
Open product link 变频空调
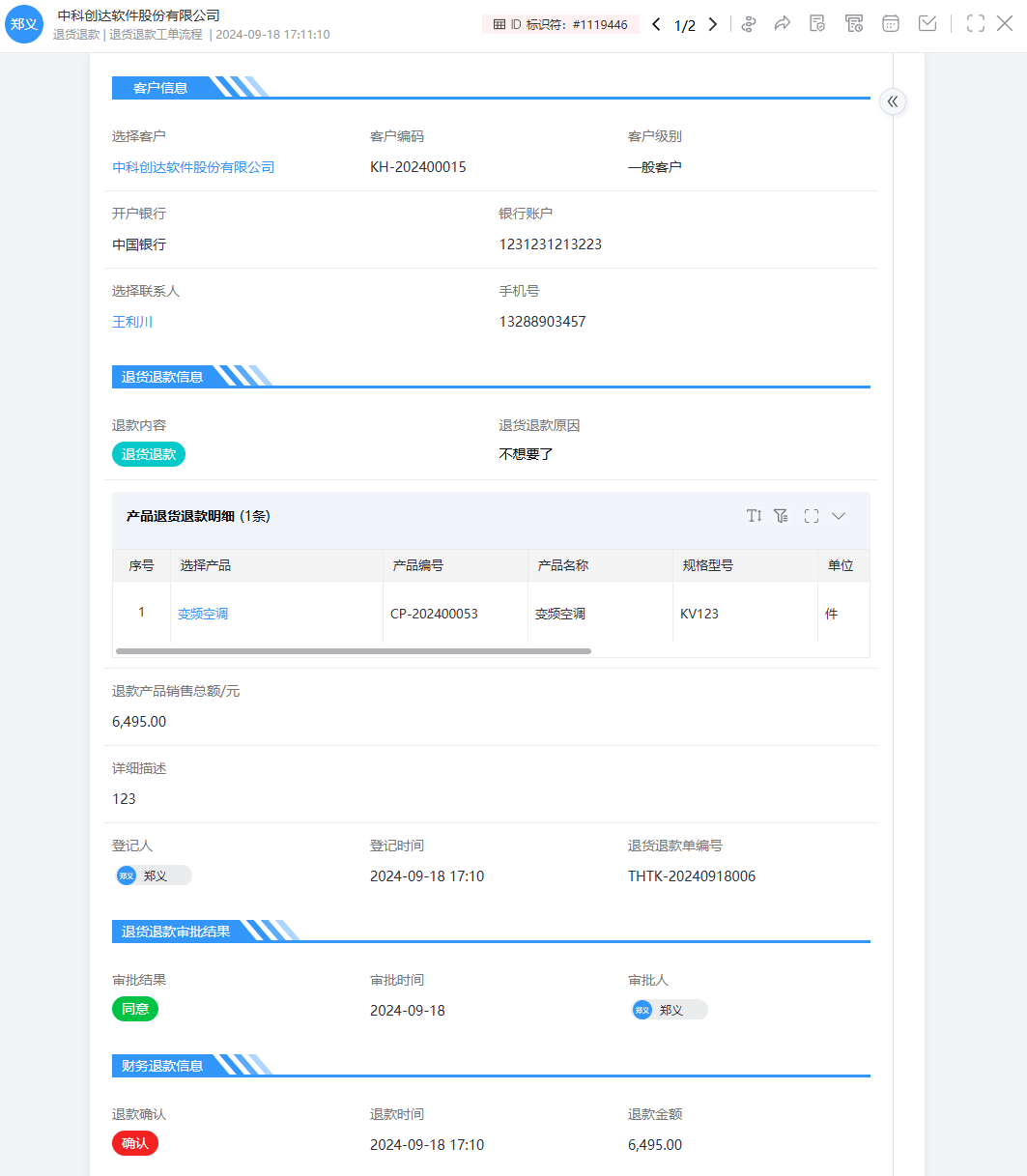pos(203,614)
